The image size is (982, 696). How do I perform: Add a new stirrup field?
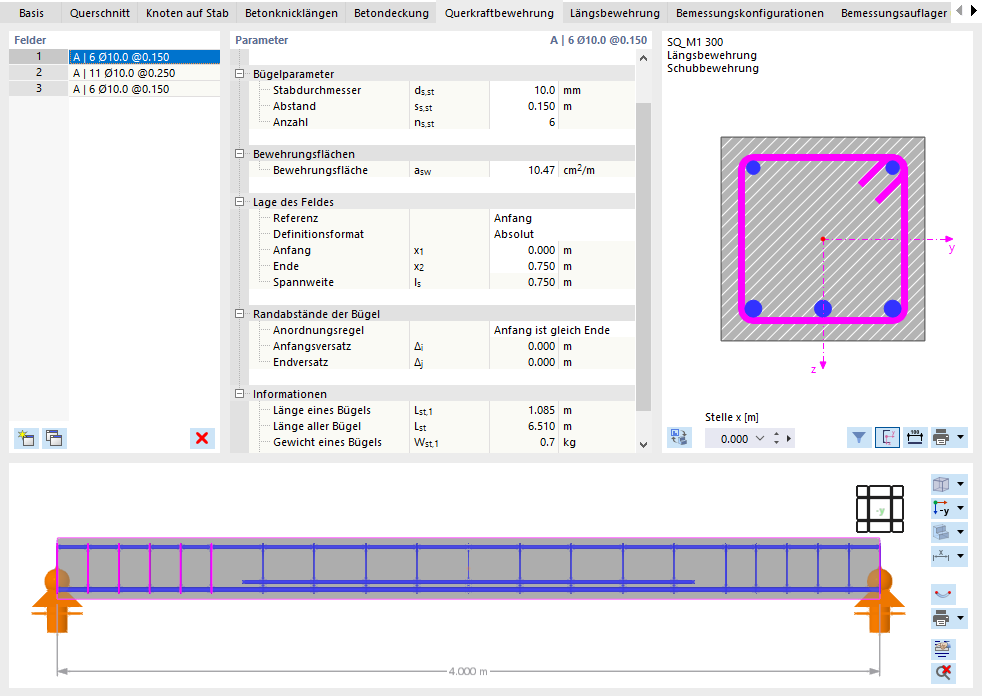pos(26,438)
